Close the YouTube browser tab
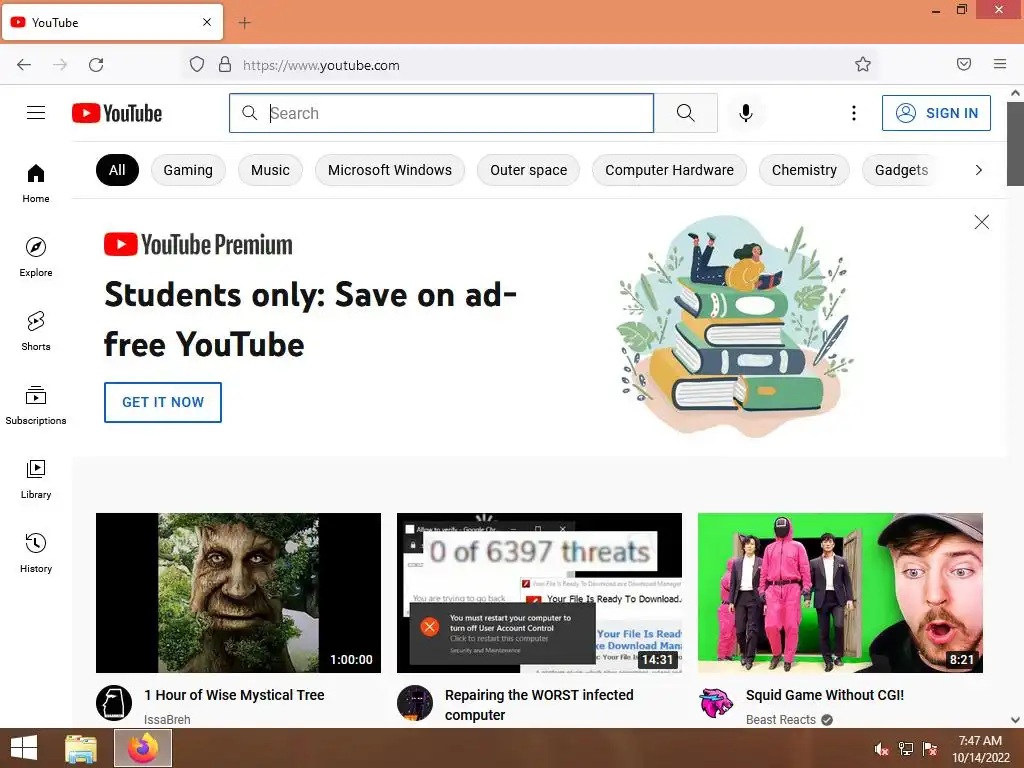The width and height of the screenshot is (1024, 768). [207, 22]
